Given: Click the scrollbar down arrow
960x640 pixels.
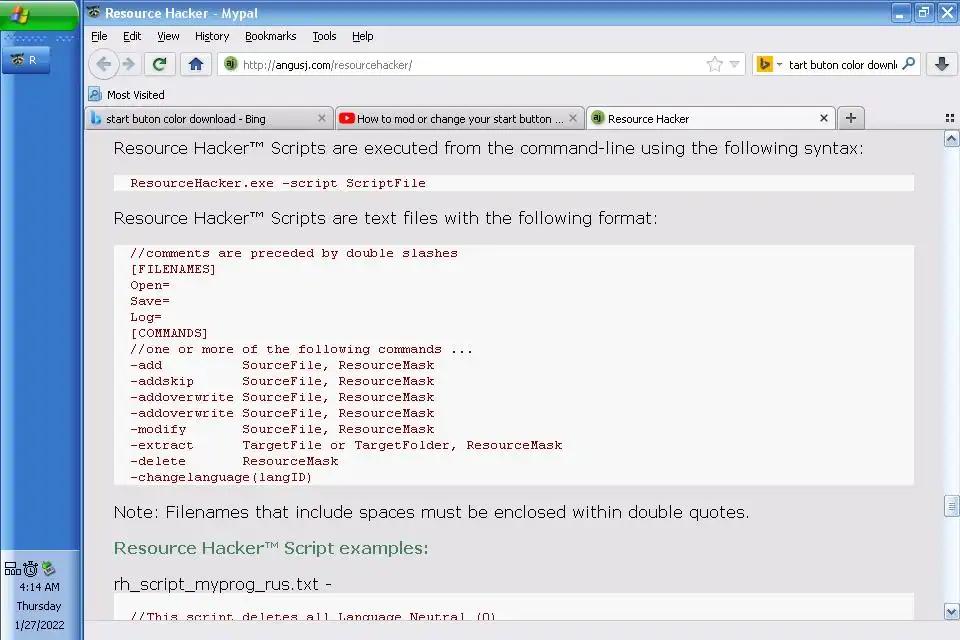Looking at the screenshot, I should point(951,611).
